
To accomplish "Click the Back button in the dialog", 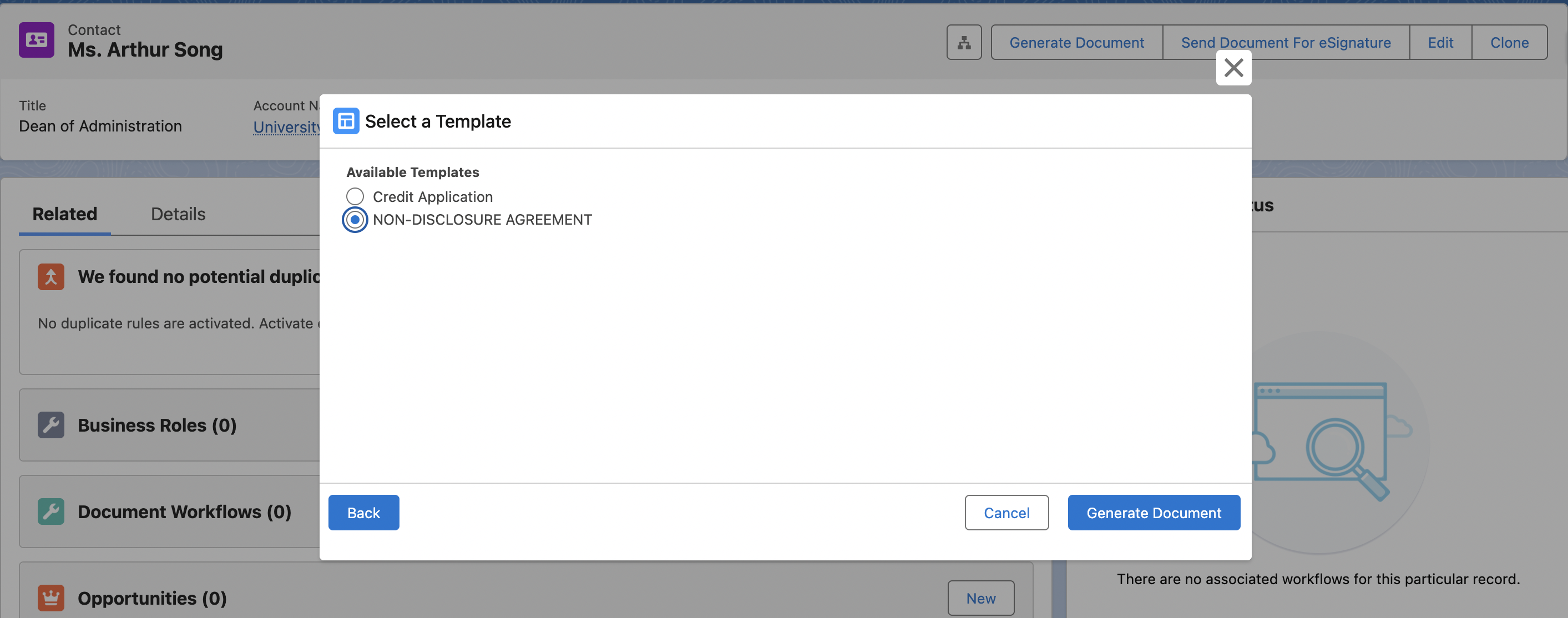I will click(363, 513).
